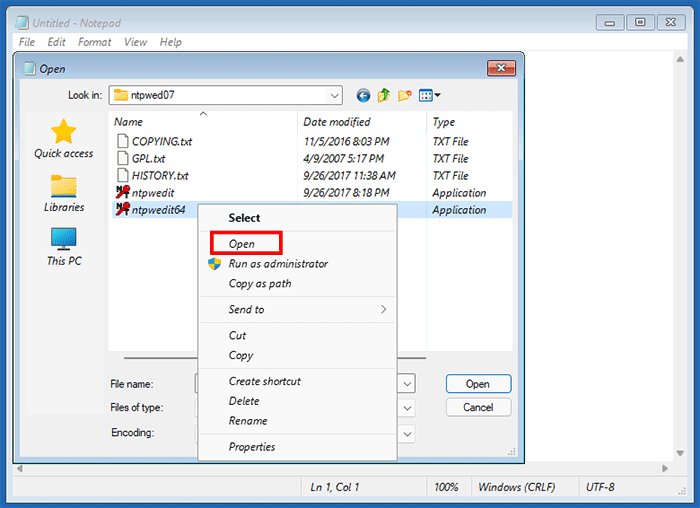The height and width of the screenshot is (508, 700).
Task: Choose Select in the context menu
Action: [x=244, y=218]
